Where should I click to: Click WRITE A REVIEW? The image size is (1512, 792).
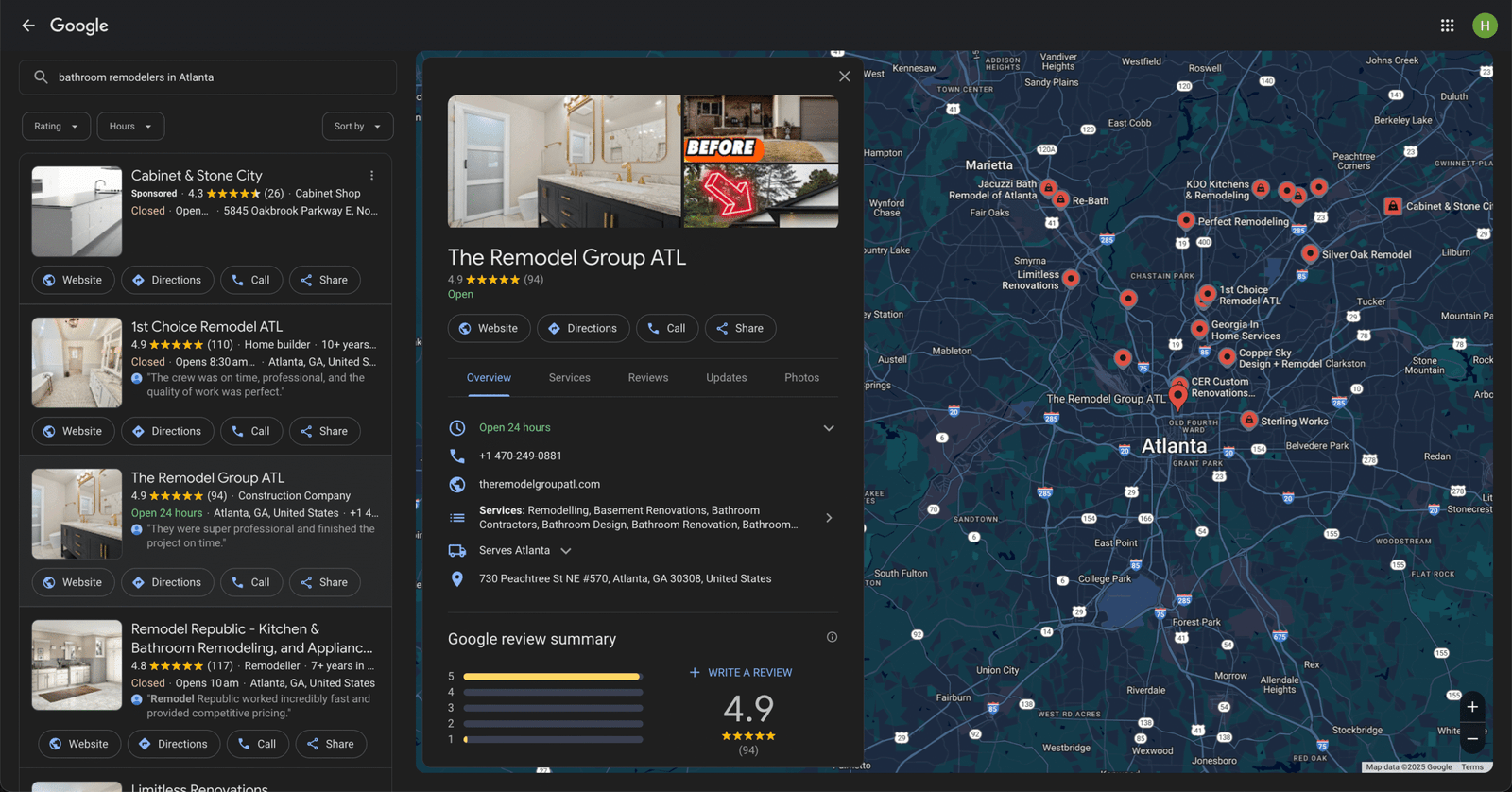(741, 673)
